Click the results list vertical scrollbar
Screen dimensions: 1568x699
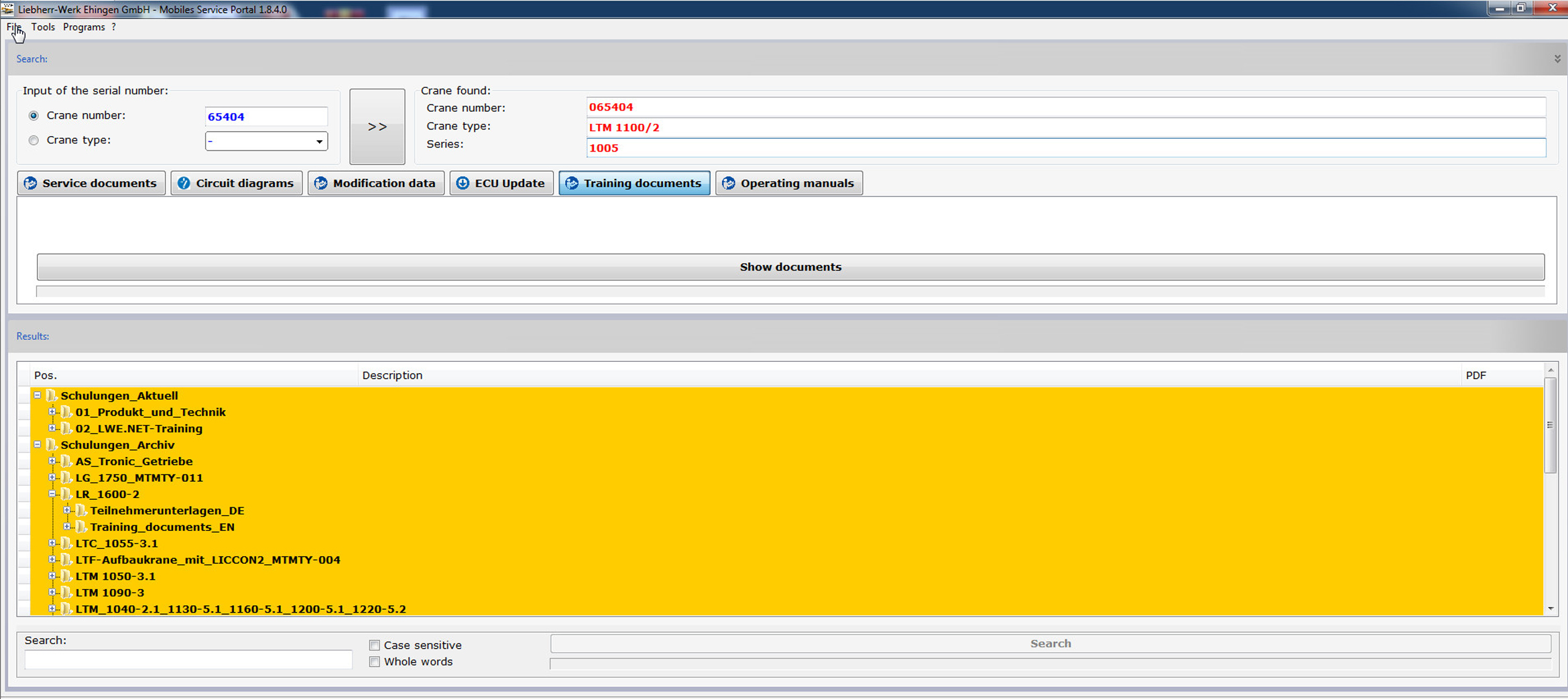click(x=1550, y=489)
